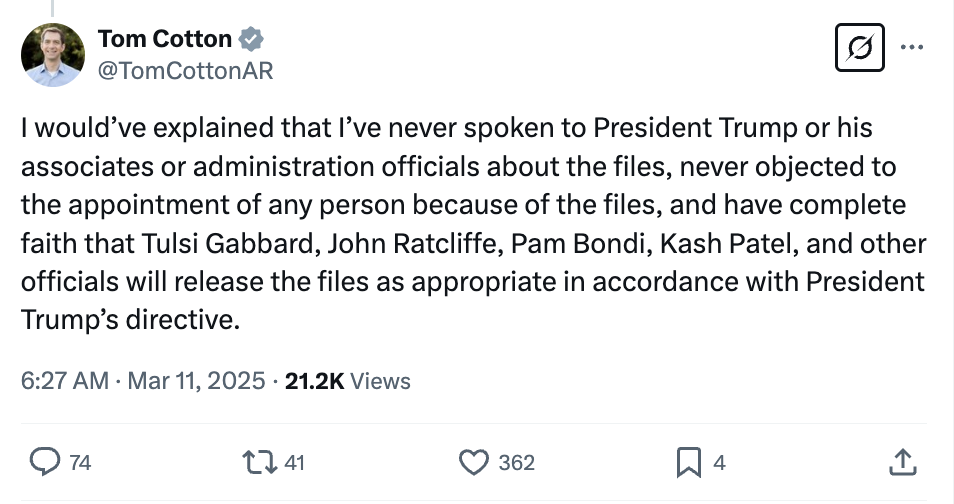Open the 21.2K view count
The image size is (954, 504).
pos(314,381)
